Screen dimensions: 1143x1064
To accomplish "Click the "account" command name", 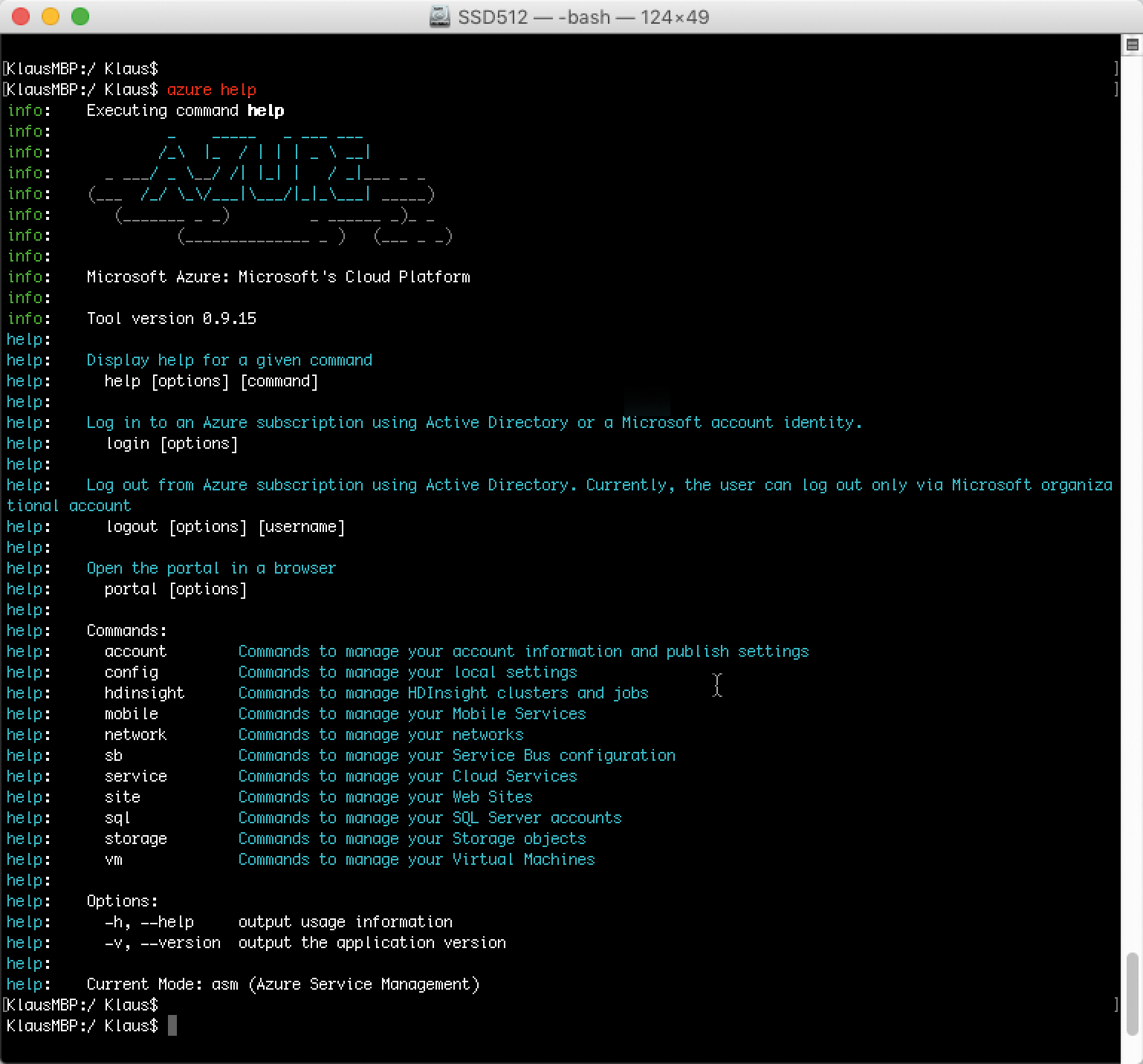I will (135, 652).
